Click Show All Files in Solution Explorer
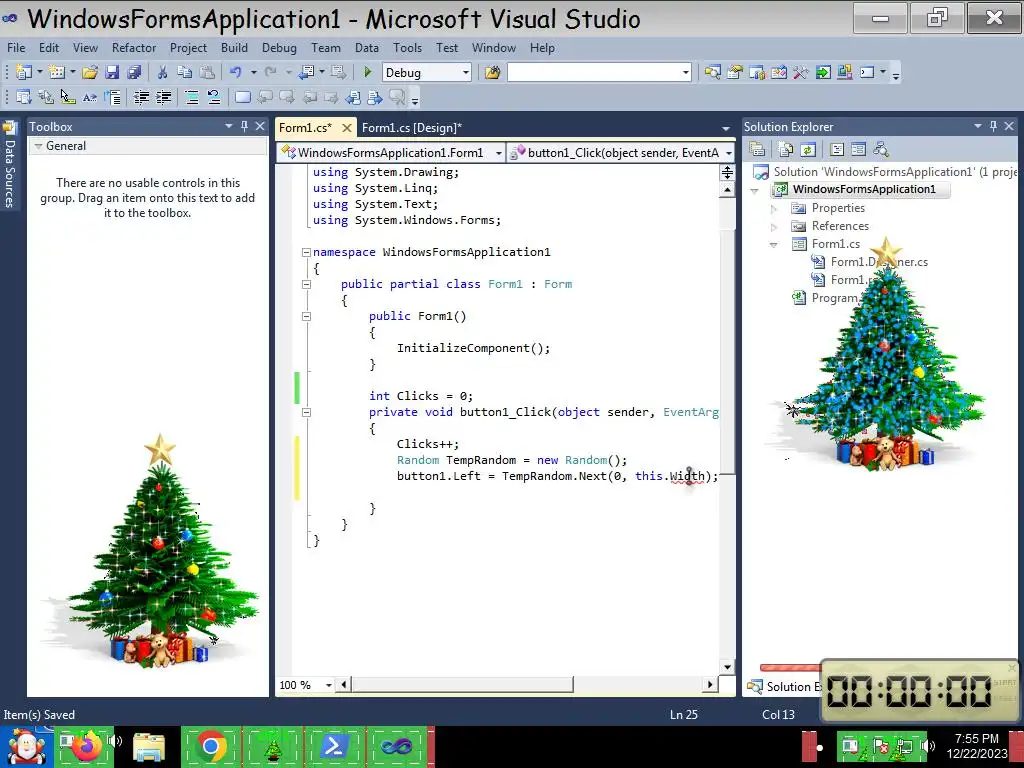The width and height of the screenshot is (1024, 768). pyautogui.click(x=786, y=150)
